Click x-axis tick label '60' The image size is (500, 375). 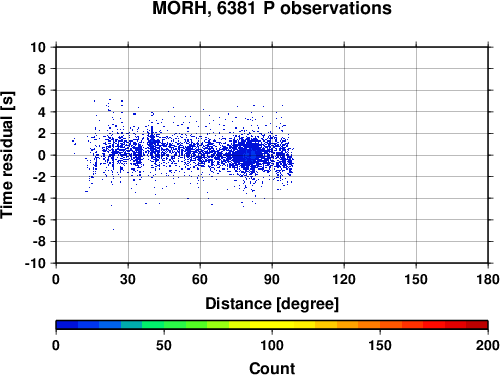[200, 279]
